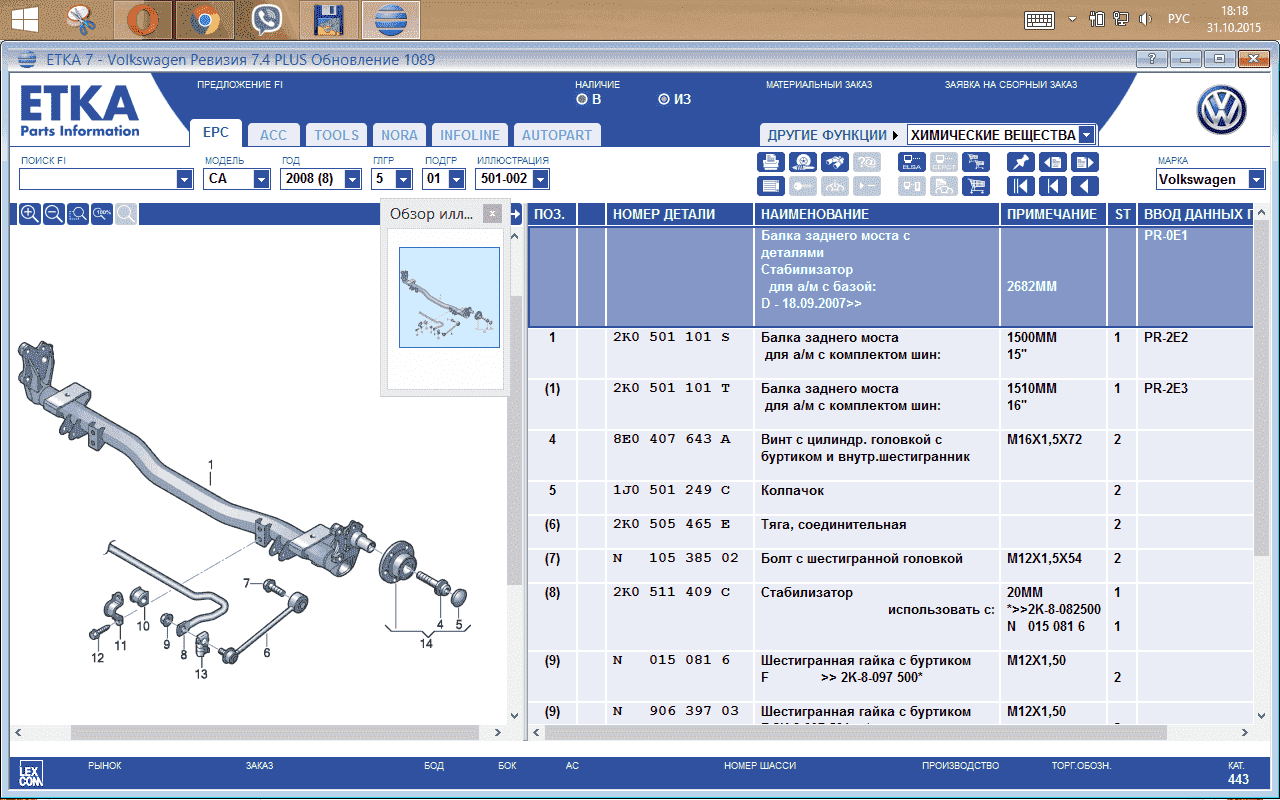Open the ГОД 2008 (8) dropdown

click(352, 179)
